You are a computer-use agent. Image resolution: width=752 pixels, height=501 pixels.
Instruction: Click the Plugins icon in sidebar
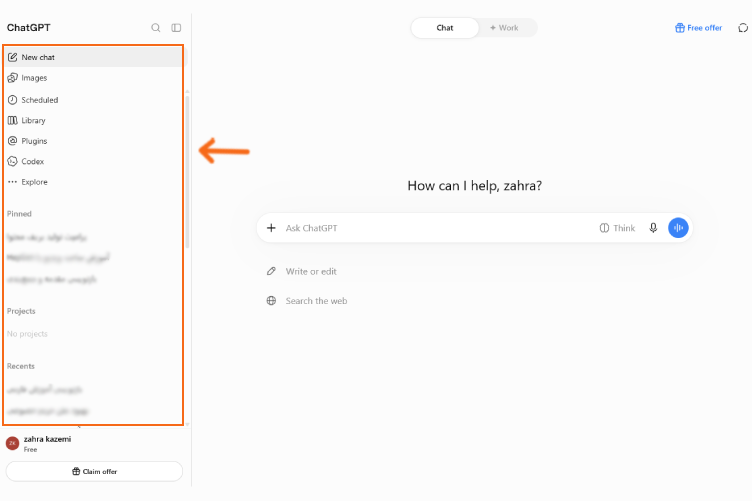(x=12, y=141)
